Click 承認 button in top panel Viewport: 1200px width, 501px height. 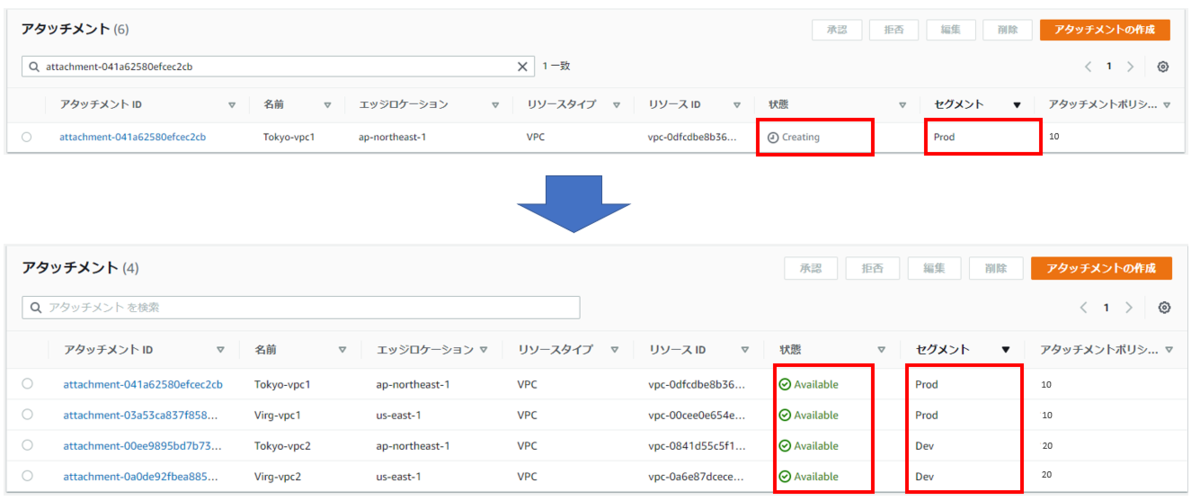click(837, 30)
